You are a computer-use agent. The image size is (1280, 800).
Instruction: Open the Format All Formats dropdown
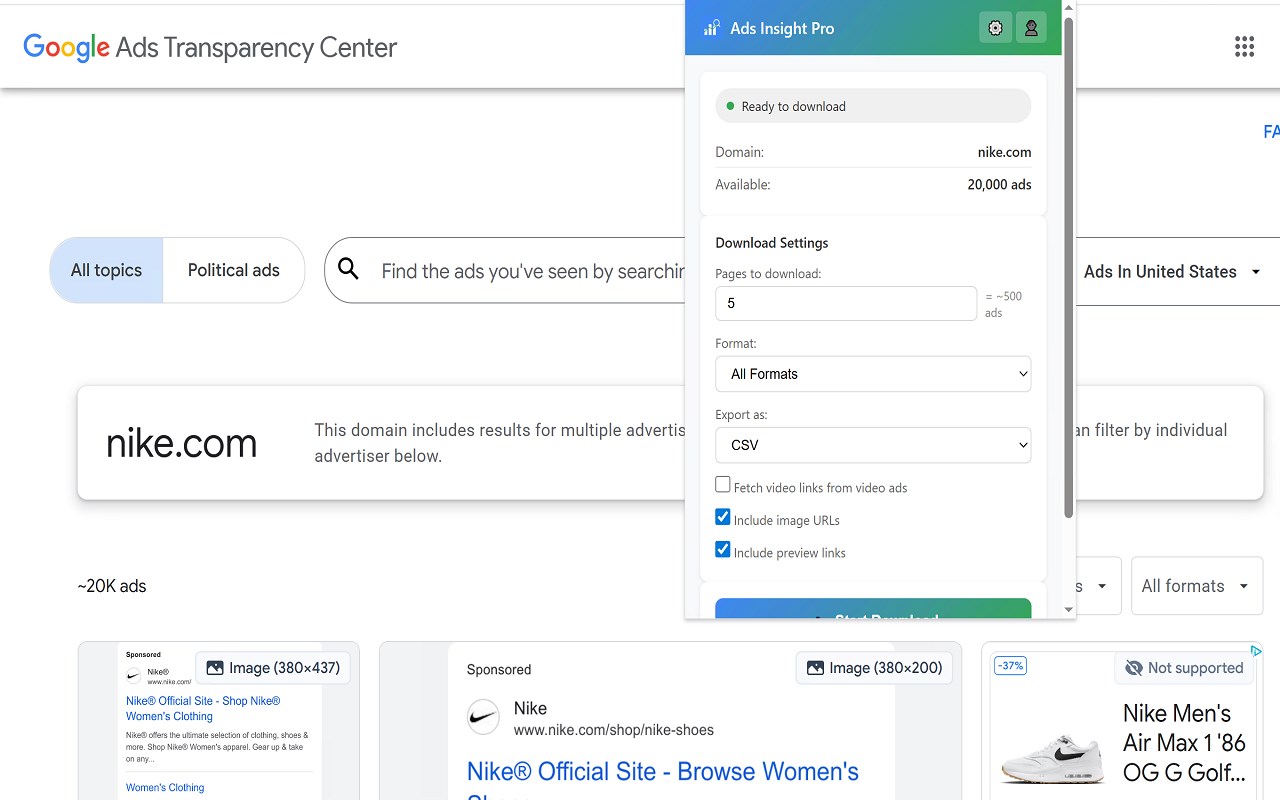click(x=873, y=374)
